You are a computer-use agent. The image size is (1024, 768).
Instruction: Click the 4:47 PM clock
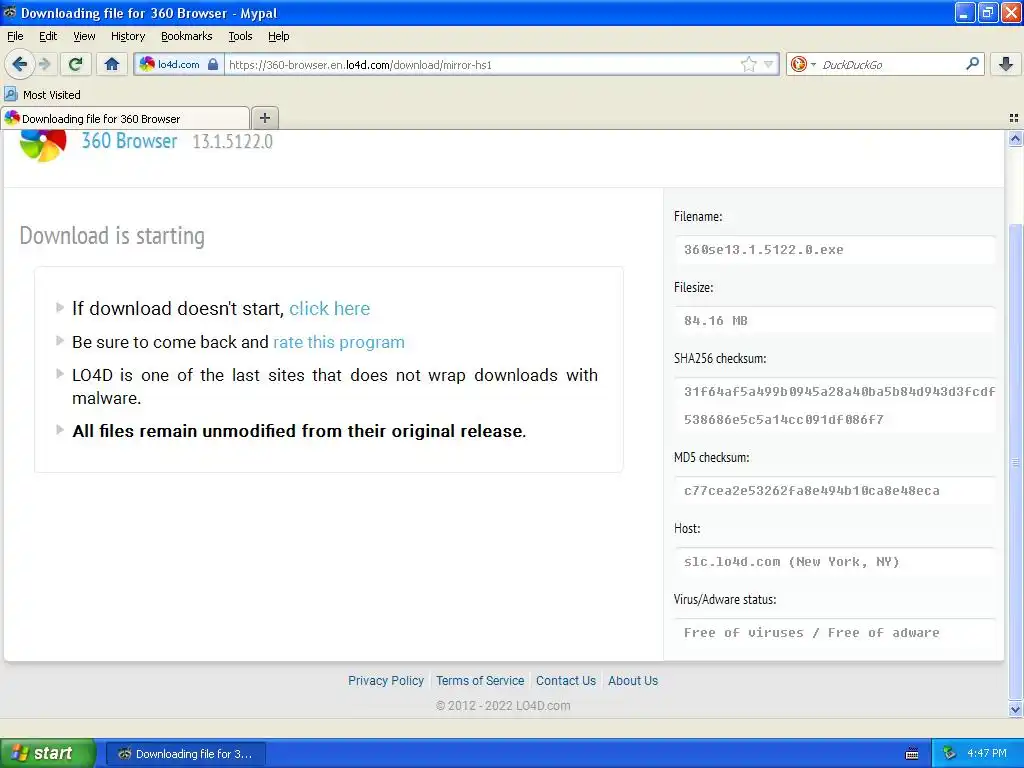(987, 754)
